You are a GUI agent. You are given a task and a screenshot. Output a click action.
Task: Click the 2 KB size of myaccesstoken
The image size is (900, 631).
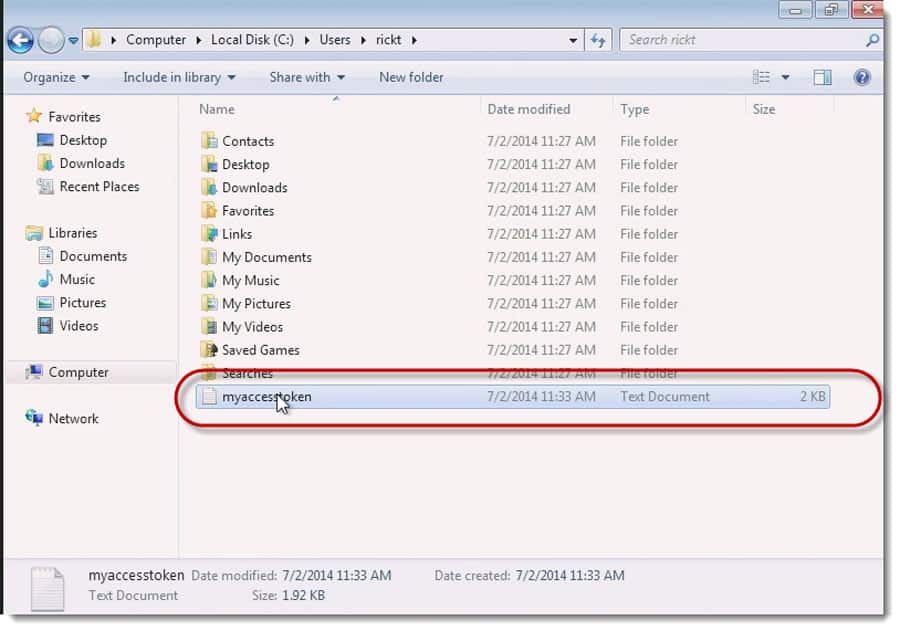[813, 397]
